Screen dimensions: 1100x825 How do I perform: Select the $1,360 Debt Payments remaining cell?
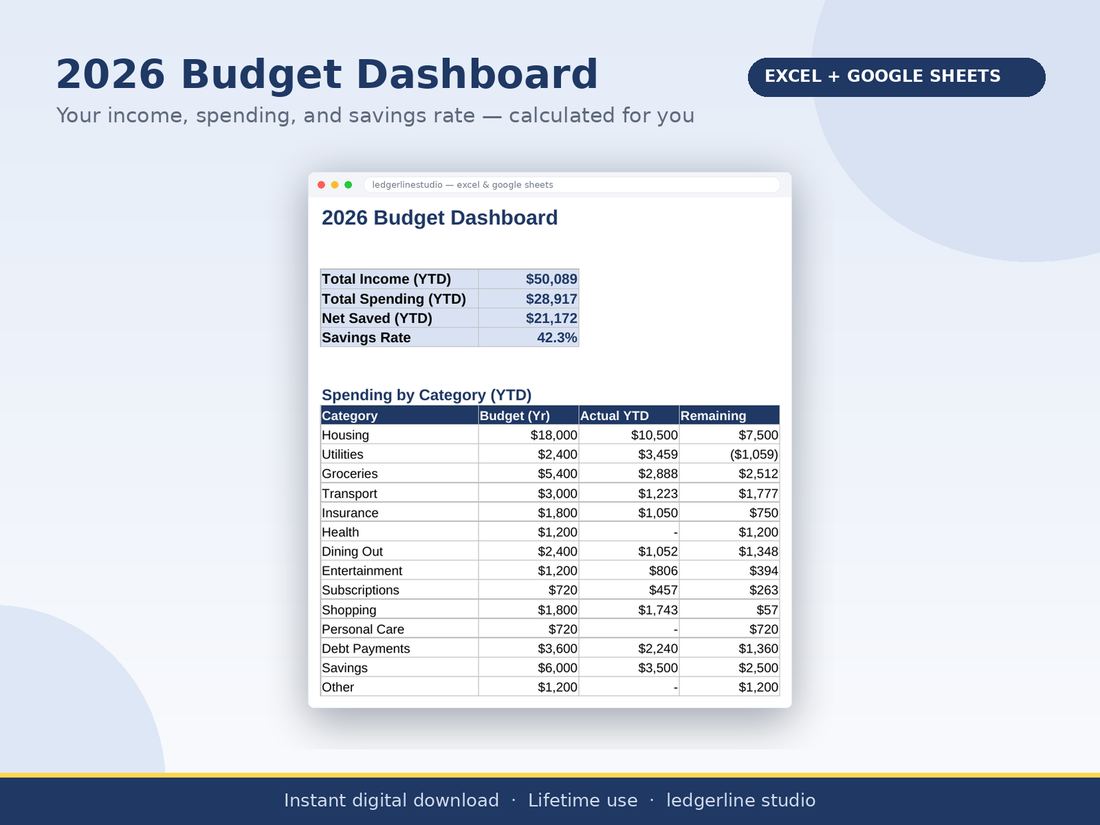pyautogui.click(x=730, y=648)
